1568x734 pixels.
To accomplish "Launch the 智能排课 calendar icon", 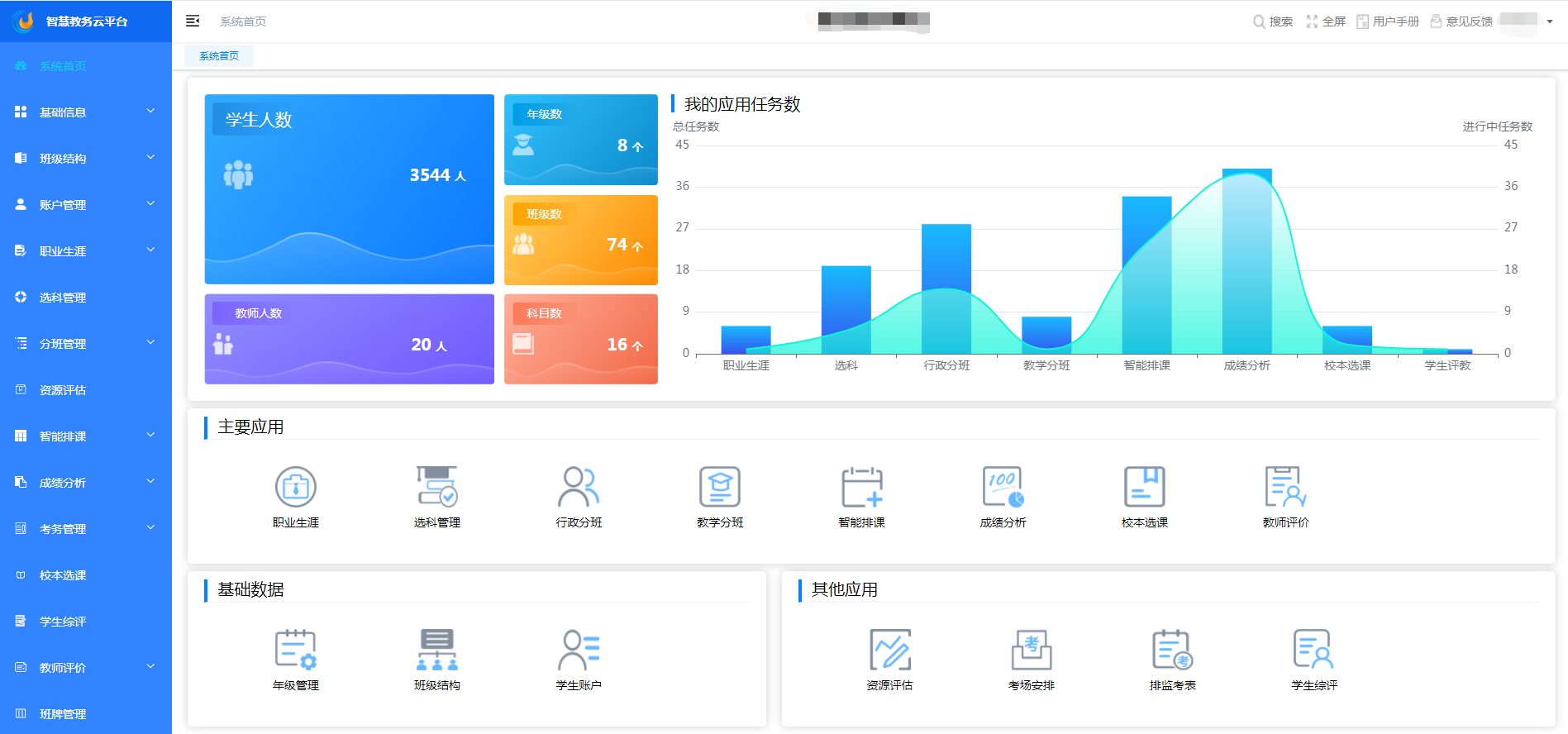I will pyautogui.click(x=861, y=487).
